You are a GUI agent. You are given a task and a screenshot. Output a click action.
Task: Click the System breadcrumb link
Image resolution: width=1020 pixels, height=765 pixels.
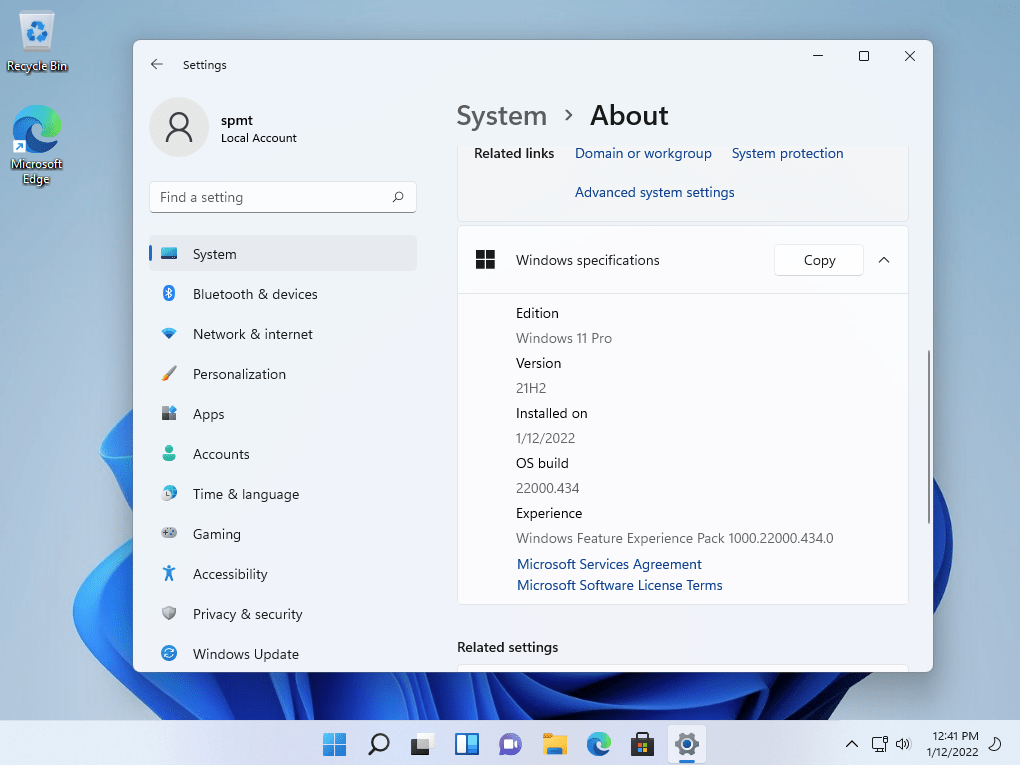[x=502, y=116]
